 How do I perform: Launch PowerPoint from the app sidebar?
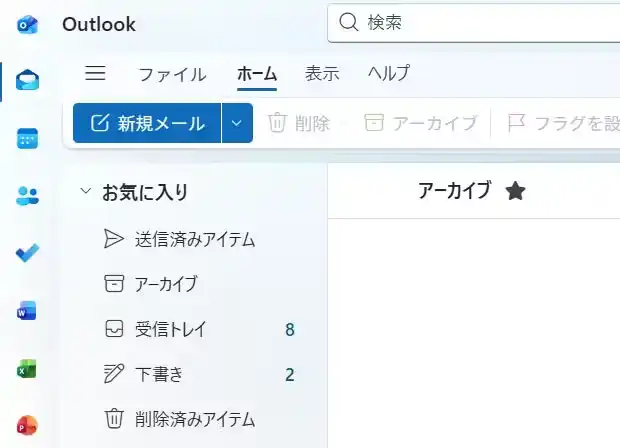click(x=27, y=426)
